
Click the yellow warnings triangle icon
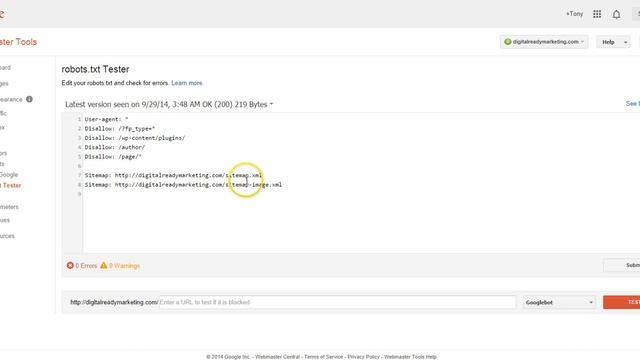(x=104, y=265)
